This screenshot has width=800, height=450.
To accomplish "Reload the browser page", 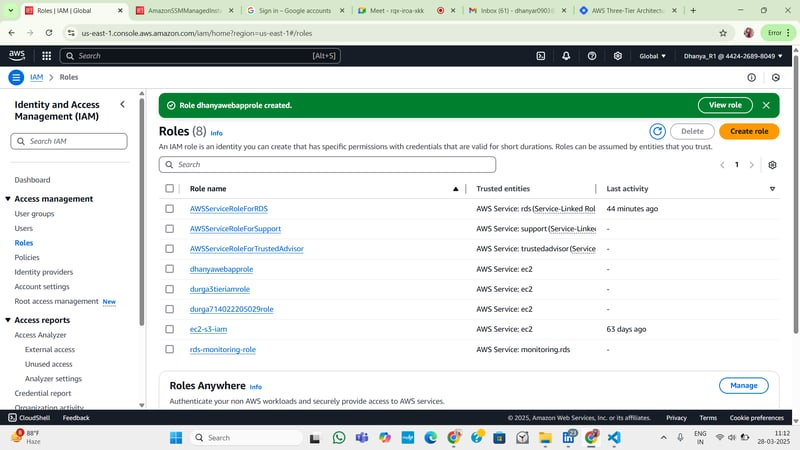I will pos(49,33).
